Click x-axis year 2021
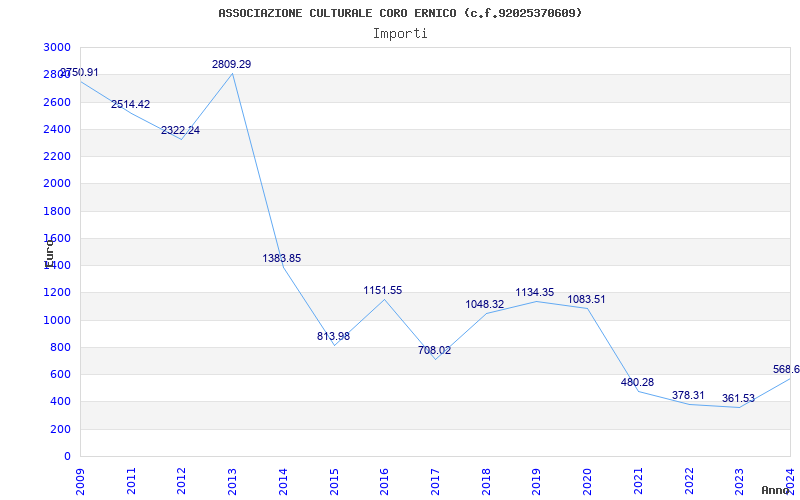 638,481
